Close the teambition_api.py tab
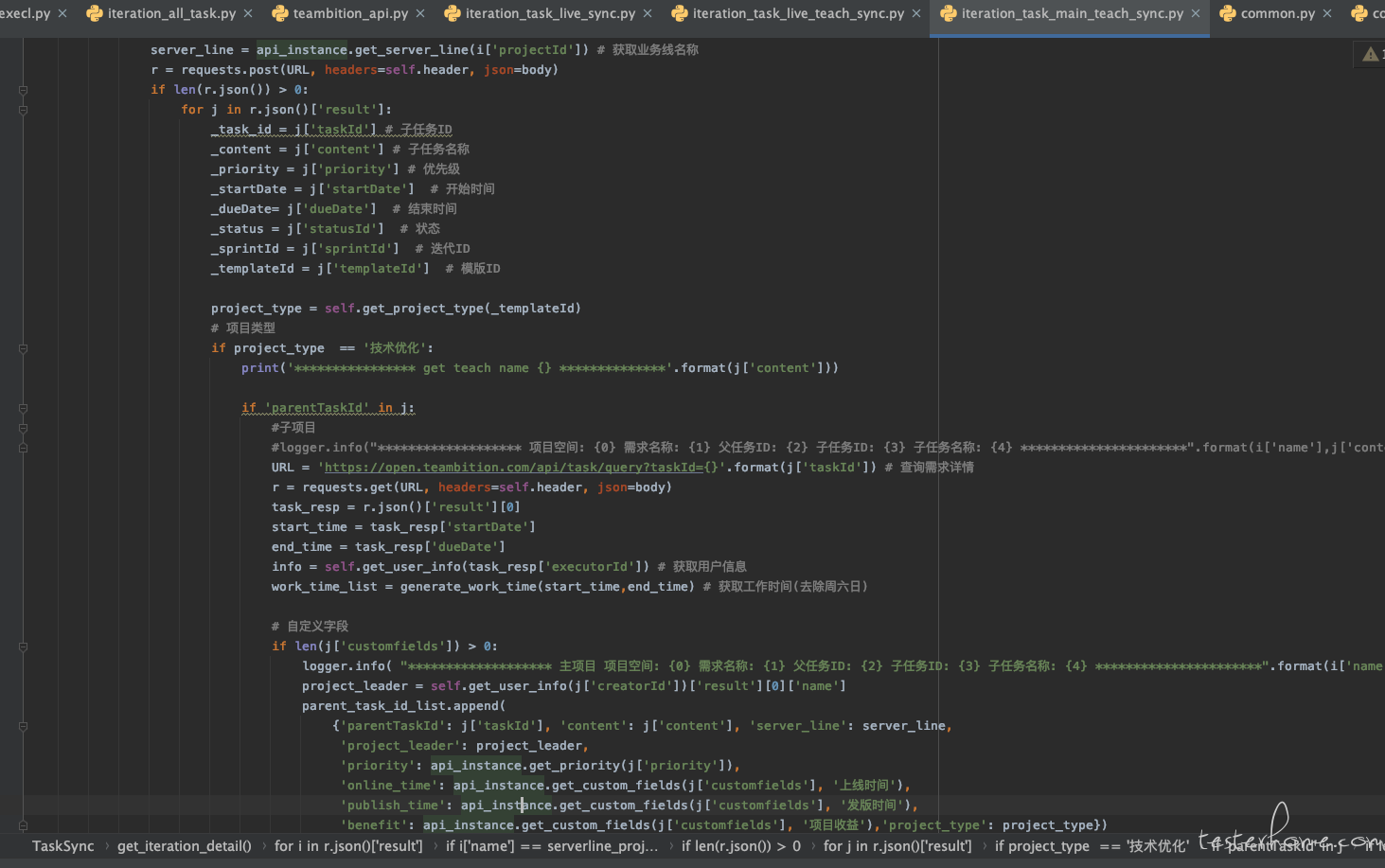The height and width of the screenshot is (868, 1385). point(420,13)
